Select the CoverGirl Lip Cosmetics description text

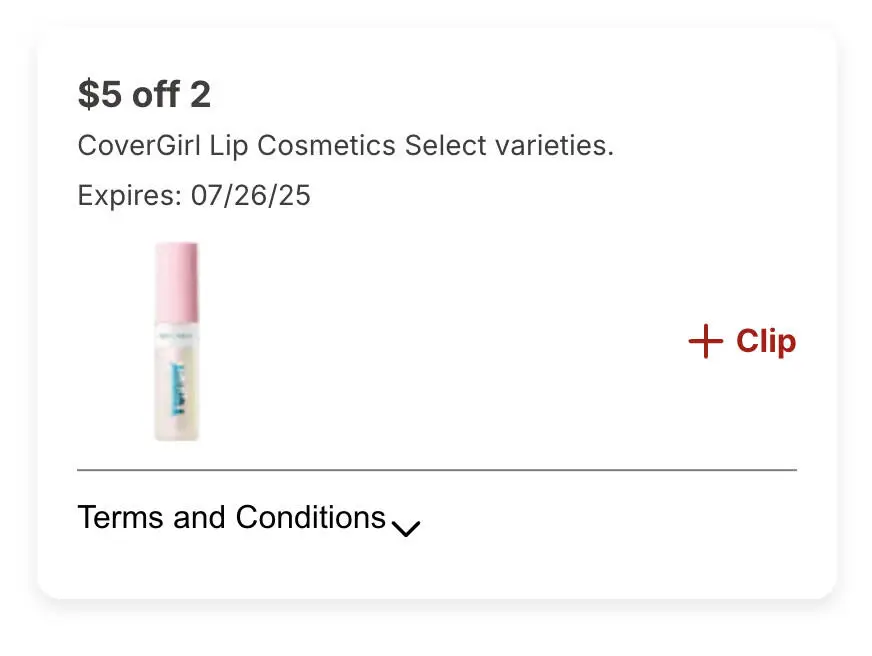tap(346, 145)
